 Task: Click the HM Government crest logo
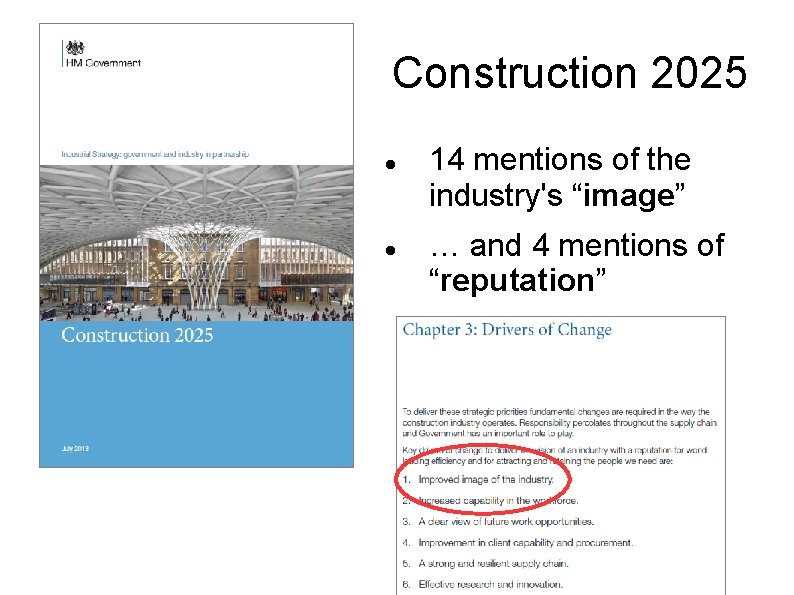coord(75,48)
